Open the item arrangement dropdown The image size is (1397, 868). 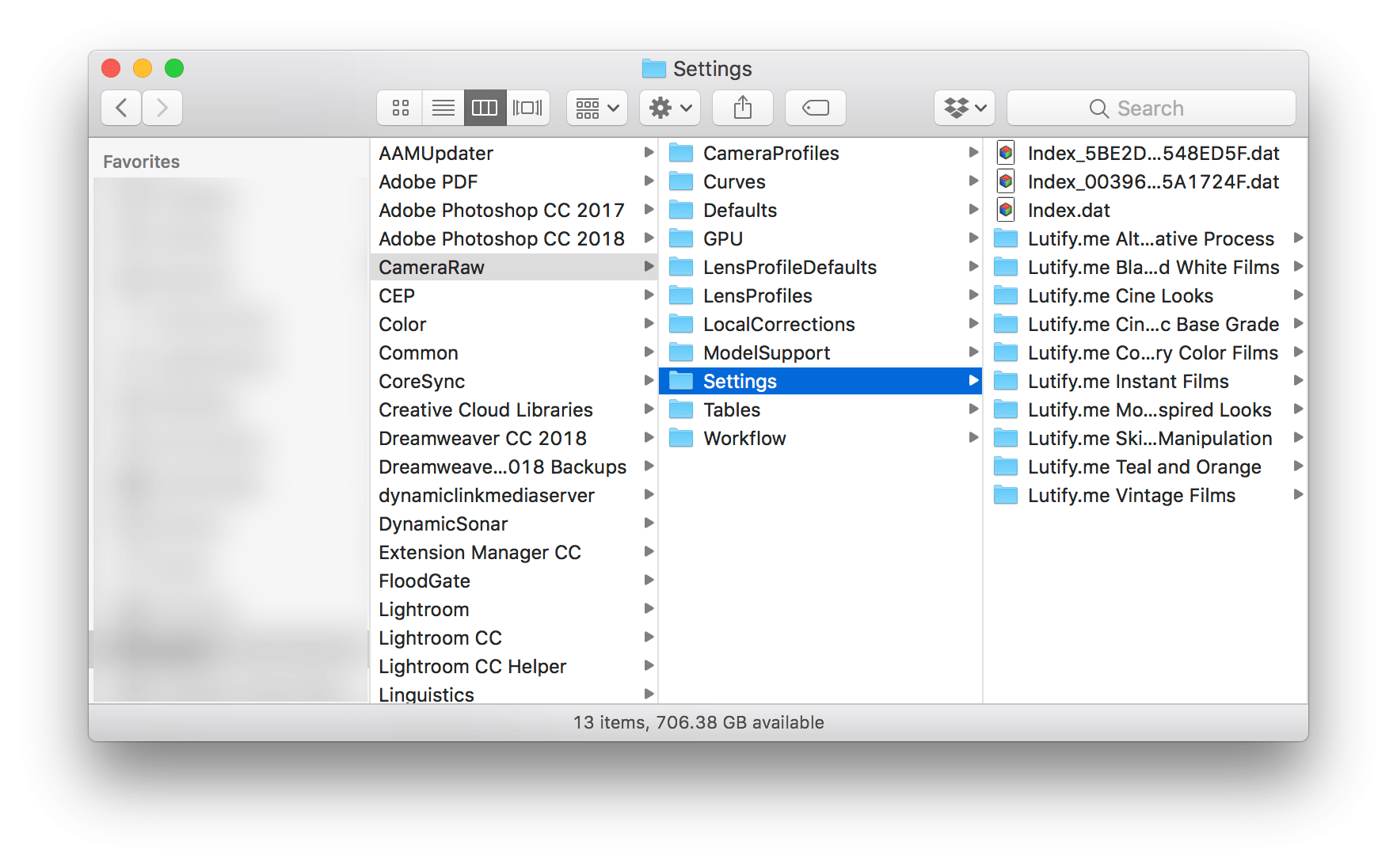pyautogui.click(x=597, y=108)
